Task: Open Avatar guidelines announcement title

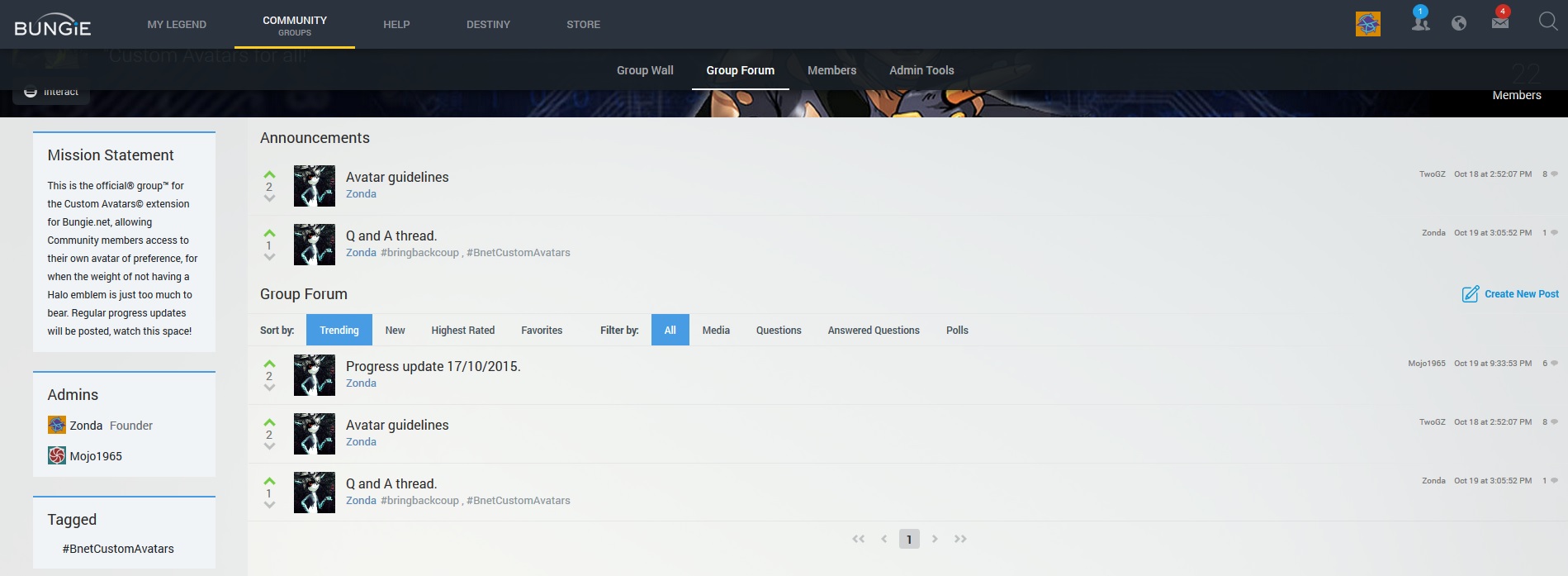Action: pos(397,177)
